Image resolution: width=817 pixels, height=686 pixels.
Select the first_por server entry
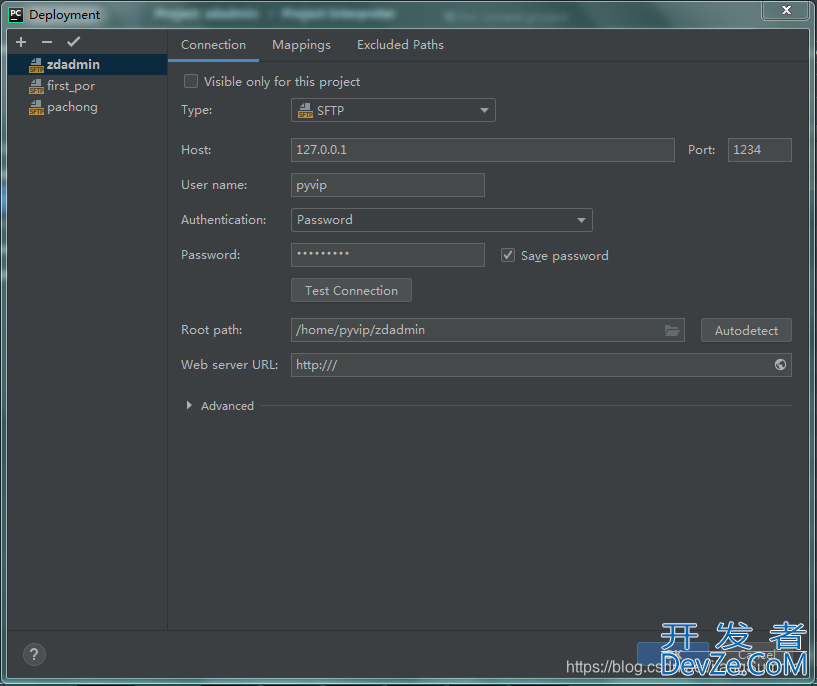(88, 86)
